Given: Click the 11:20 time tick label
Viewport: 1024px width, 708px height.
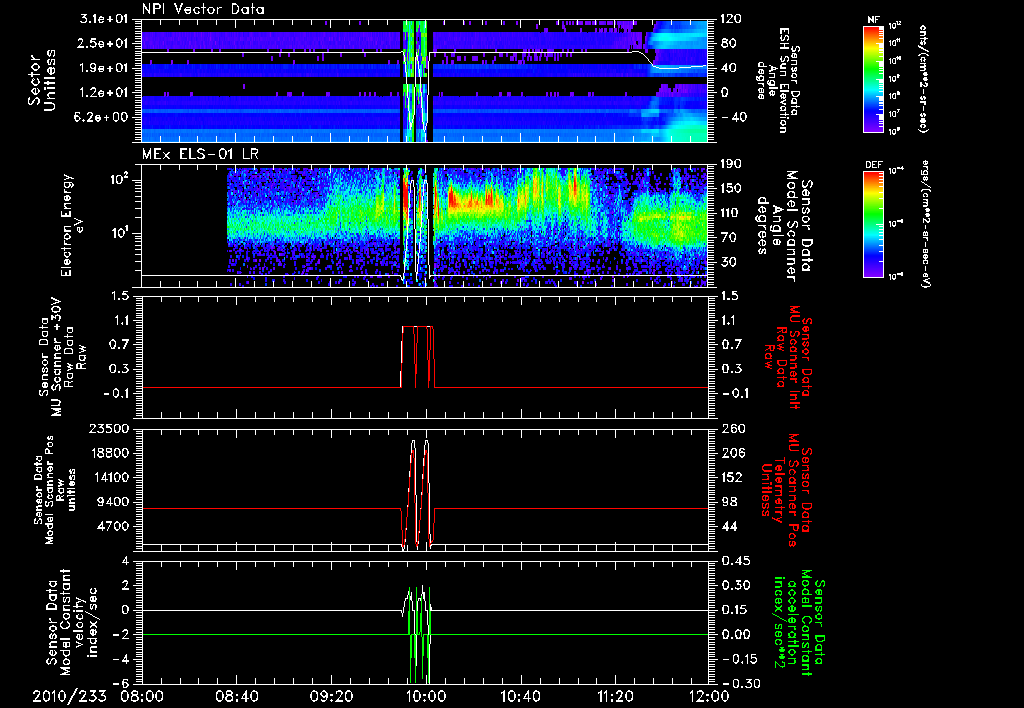Looking at the screenshot, I should [x=615, y=696].
